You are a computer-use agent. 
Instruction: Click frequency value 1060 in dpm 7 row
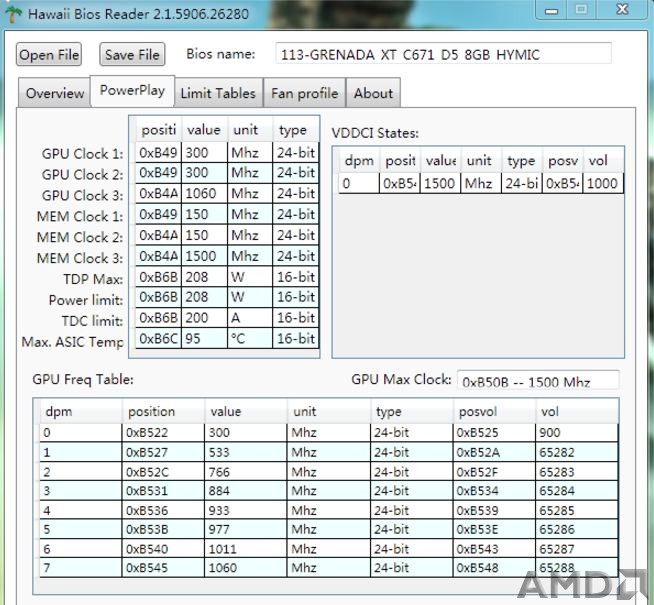click(246, 568)
